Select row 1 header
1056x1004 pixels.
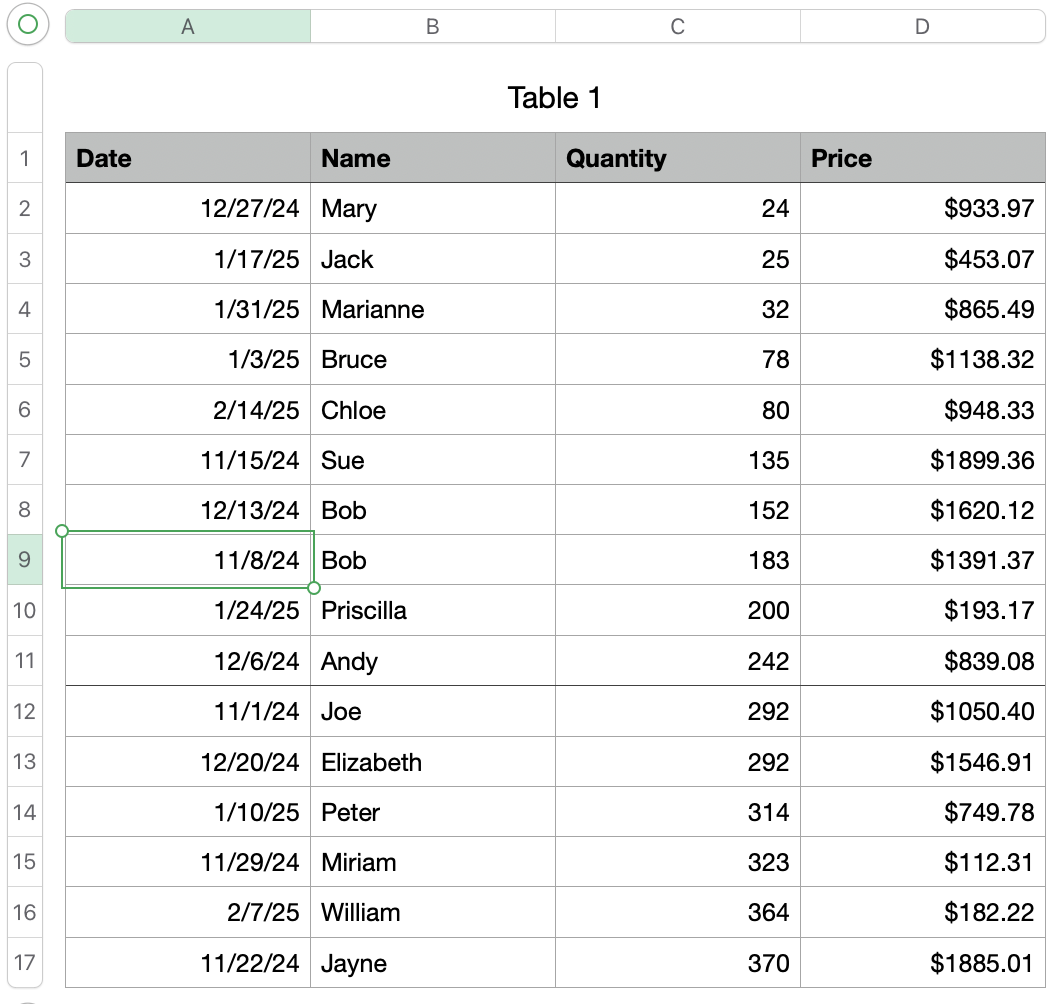click(x=25, y=158)
